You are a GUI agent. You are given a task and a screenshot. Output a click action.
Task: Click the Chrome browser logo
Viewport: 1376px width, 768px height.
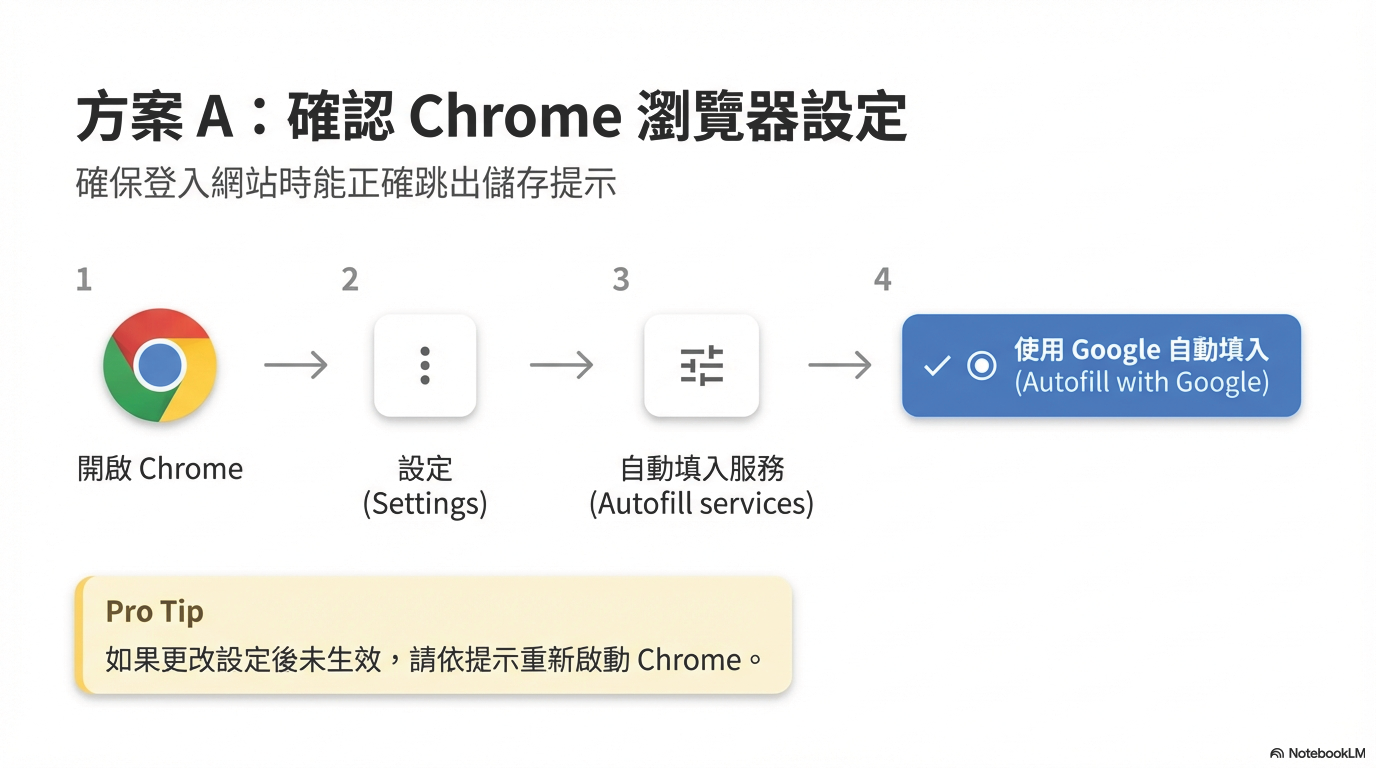(x=160, y=365)
